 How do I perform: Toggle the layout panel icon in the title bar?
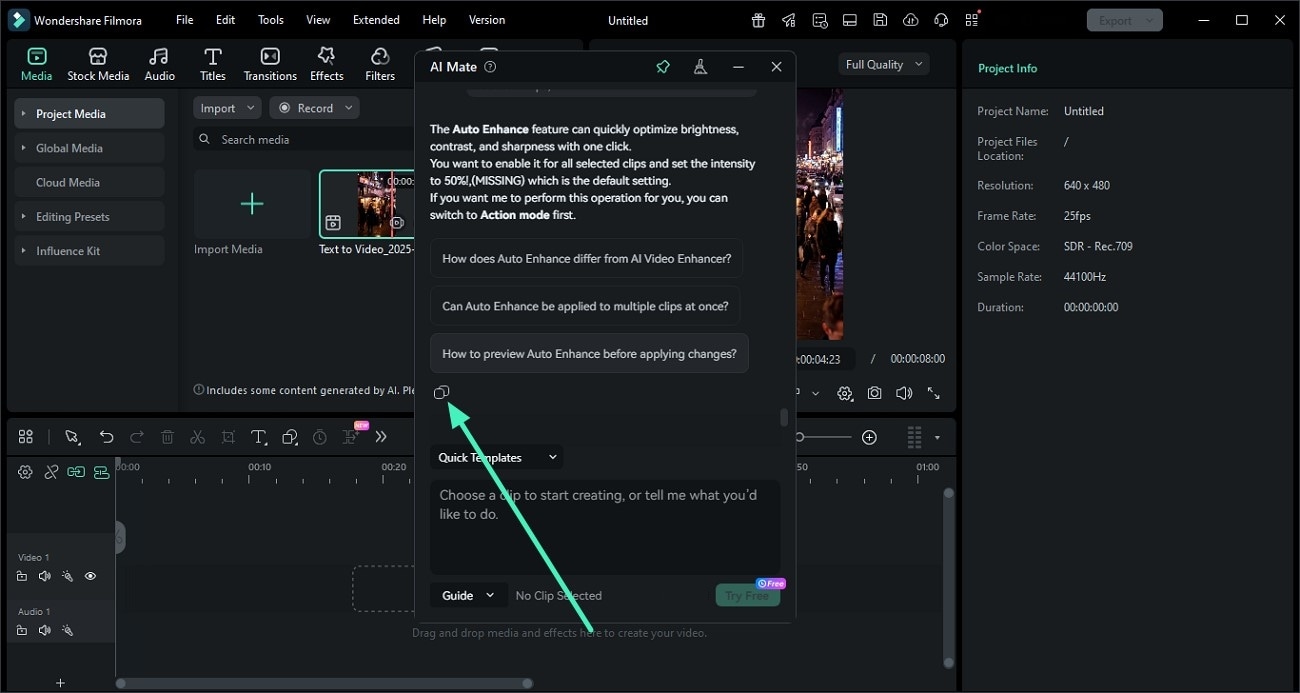pyautogui.click(x=850, y=20)
